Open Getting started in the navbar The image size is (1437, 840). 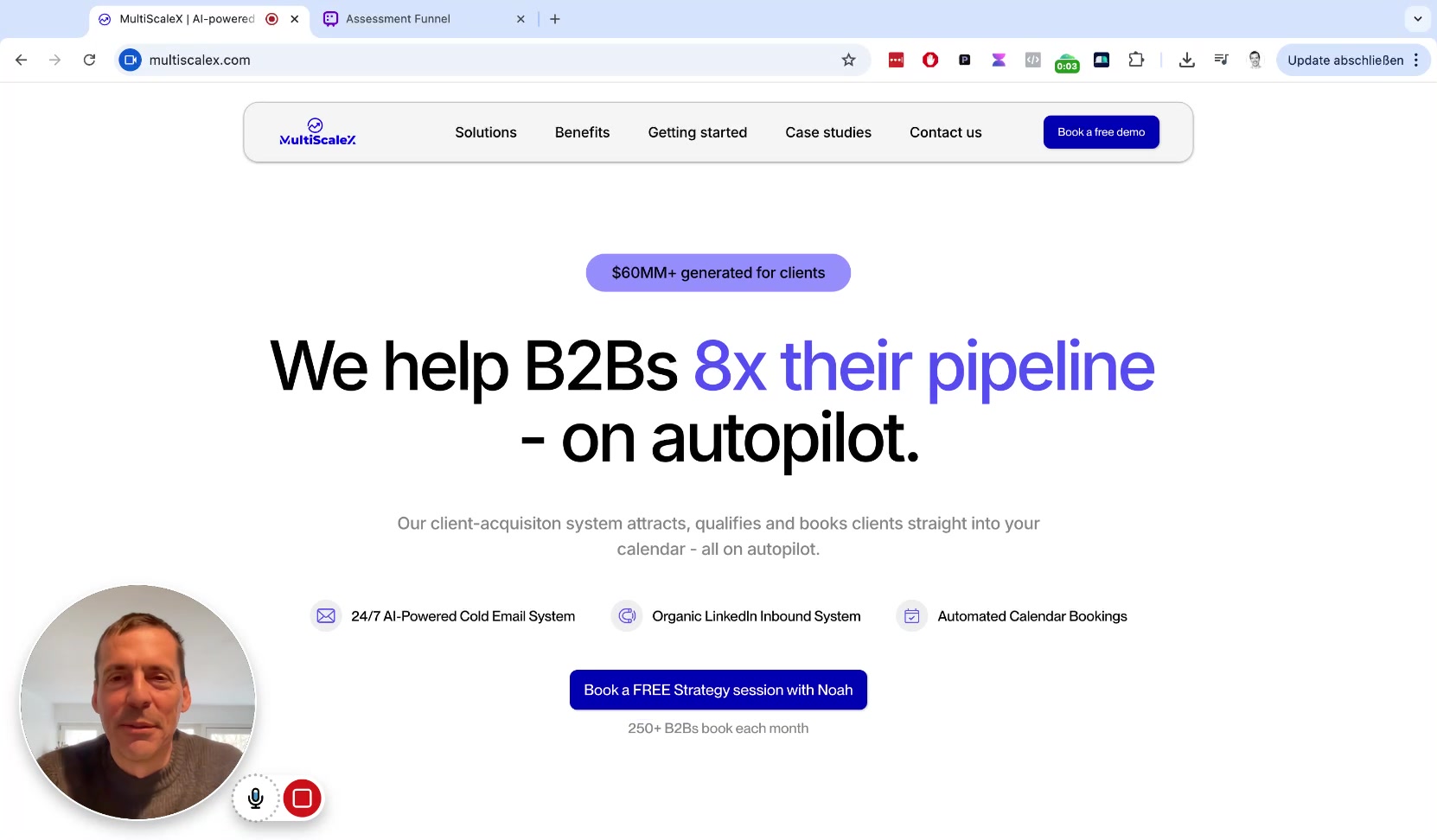point(698,132)
